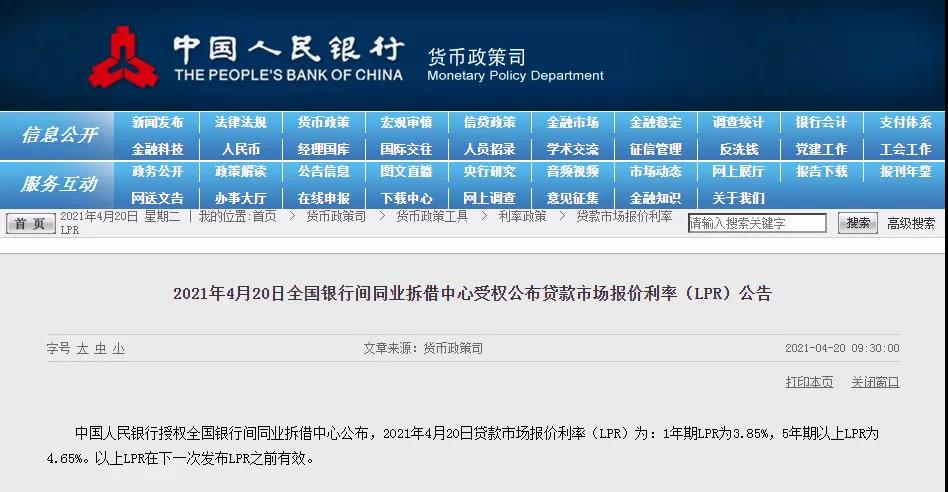The height and width of the screenshot is (492, 948).
Task: Select 宏观审慎 in the navigation
Action: click(x=406, y=123)
